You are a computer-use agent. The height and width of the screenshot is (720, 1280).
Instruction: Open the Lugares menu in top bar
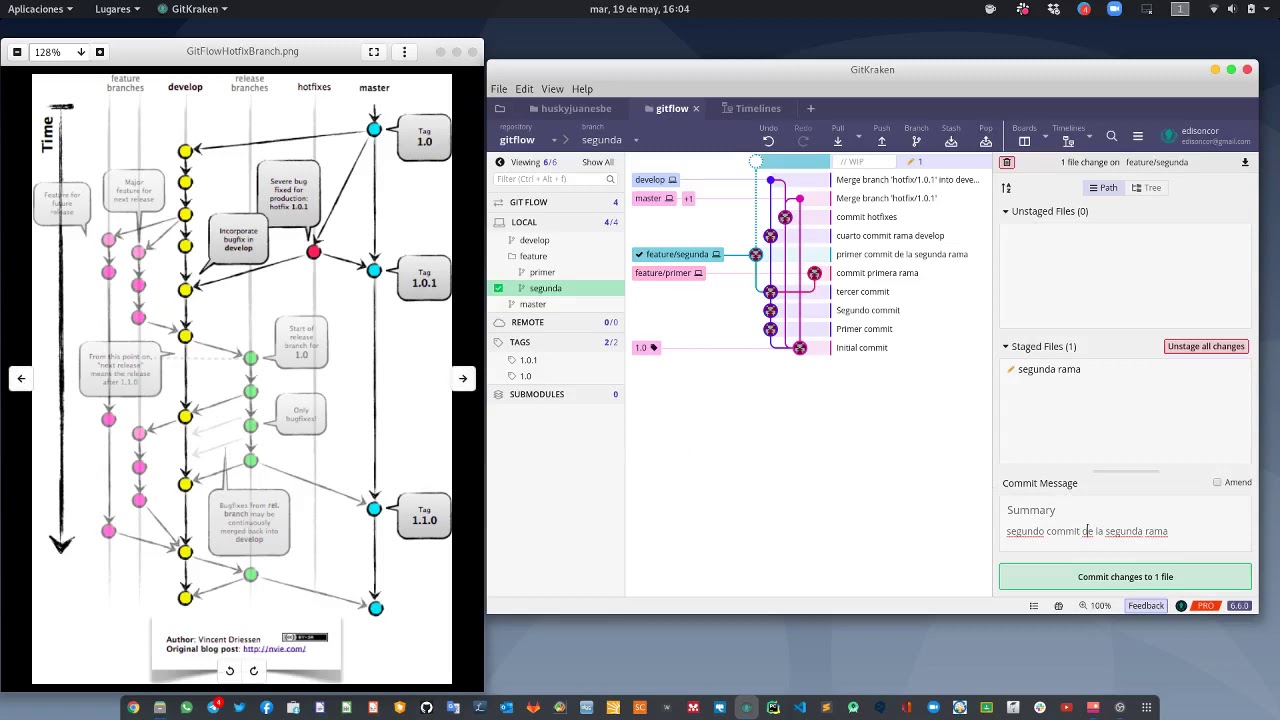tap(118, 9)
